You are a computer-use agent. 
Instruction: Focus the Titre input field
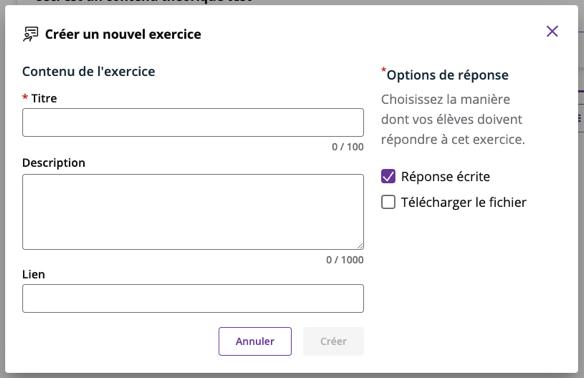pyautogui.click(x=193, y=123)
